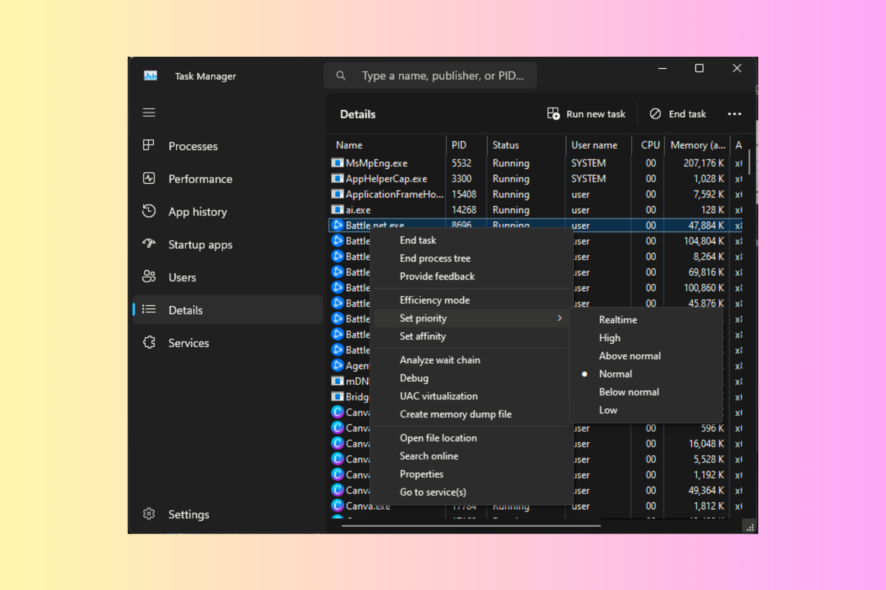The image size is (886, 590).
Task: Click the Battle.net.exe row icon
Action: 337,225
